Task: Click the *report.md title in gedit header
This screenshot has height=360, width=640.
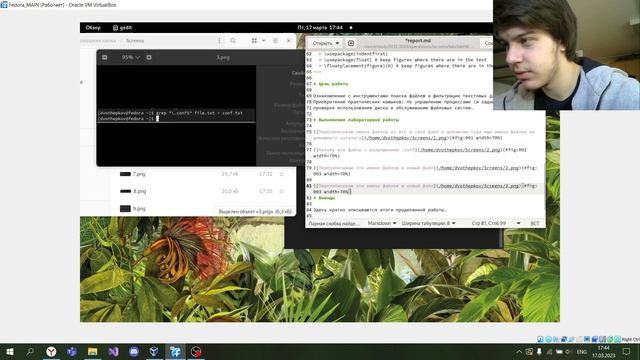Action: (x=418, y=41)
